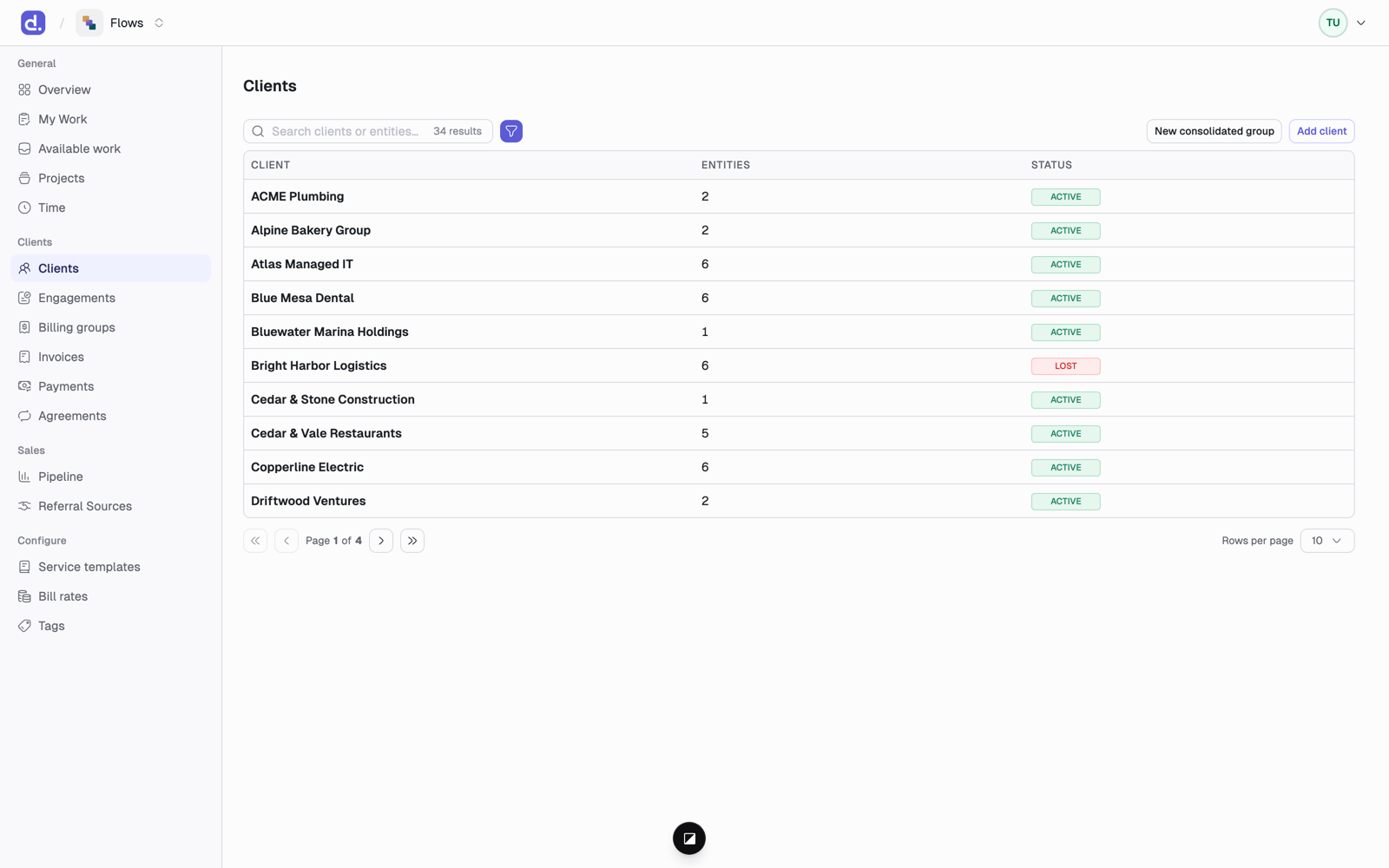The image size is (1389, 868).
Task: Open the Bright Harbor Logistics client
Action: tap(799, 366)
